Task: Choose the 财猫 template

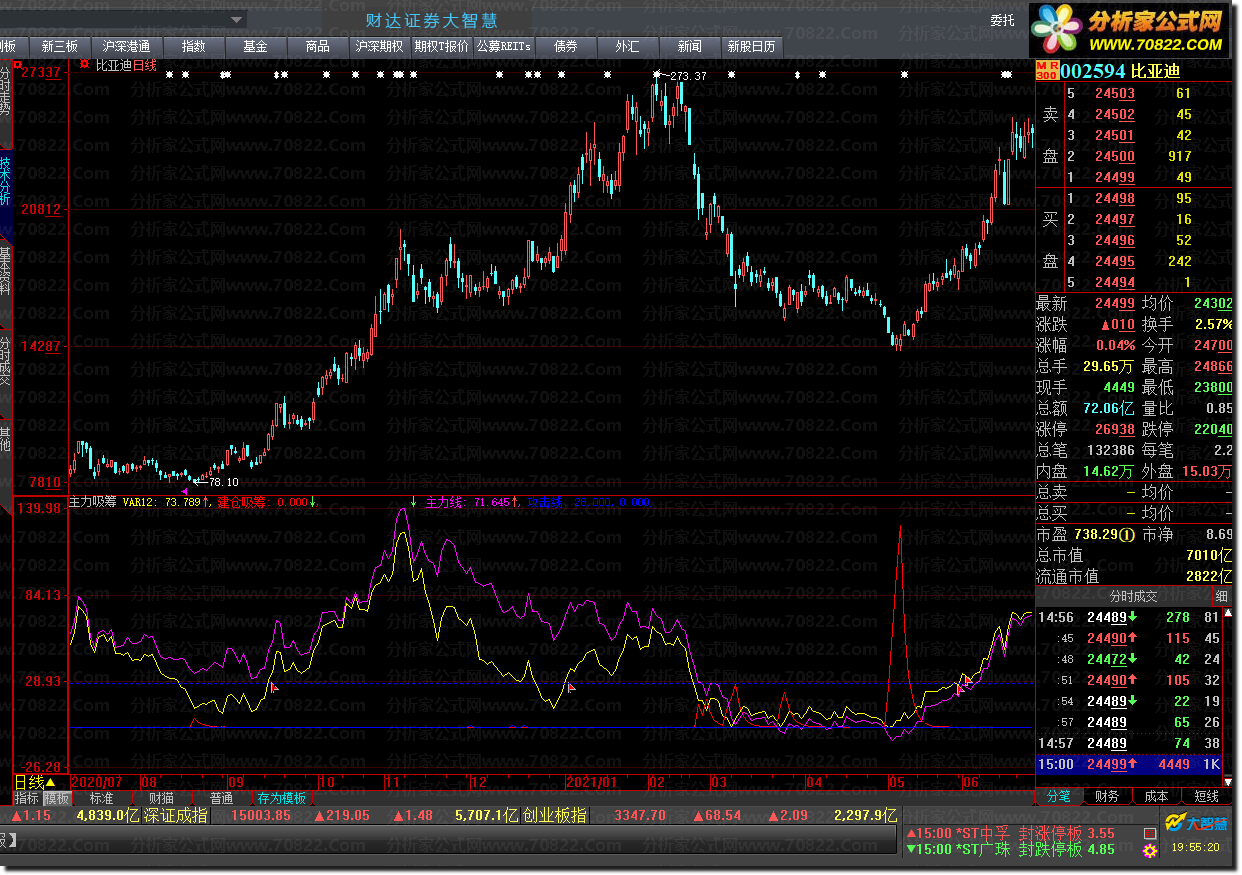Action: tap(161, 799)
